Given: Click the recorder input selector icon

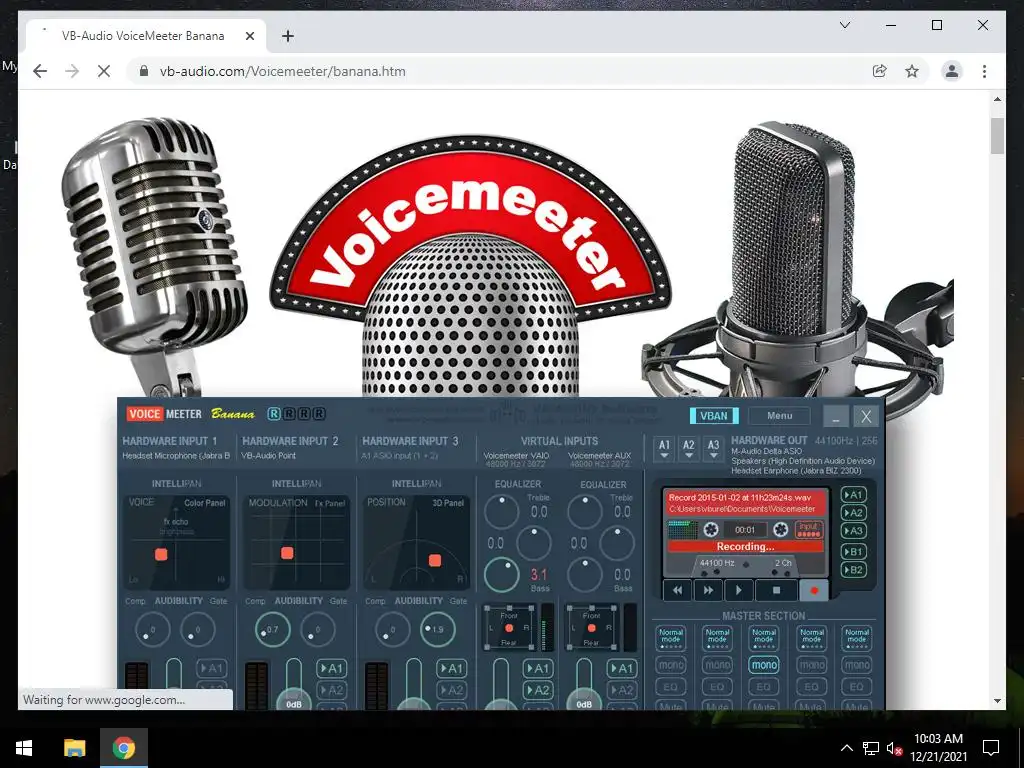Looking at the screenshot, I should [808, 529].
